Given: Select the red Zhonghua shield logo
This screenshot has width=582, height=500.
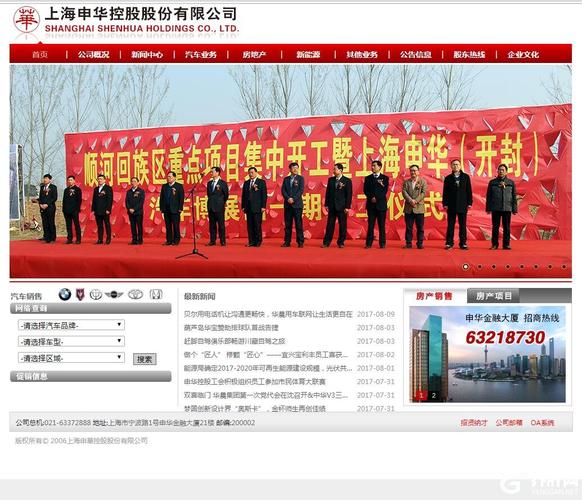Looking at the screenshot, I should point(80,295).
